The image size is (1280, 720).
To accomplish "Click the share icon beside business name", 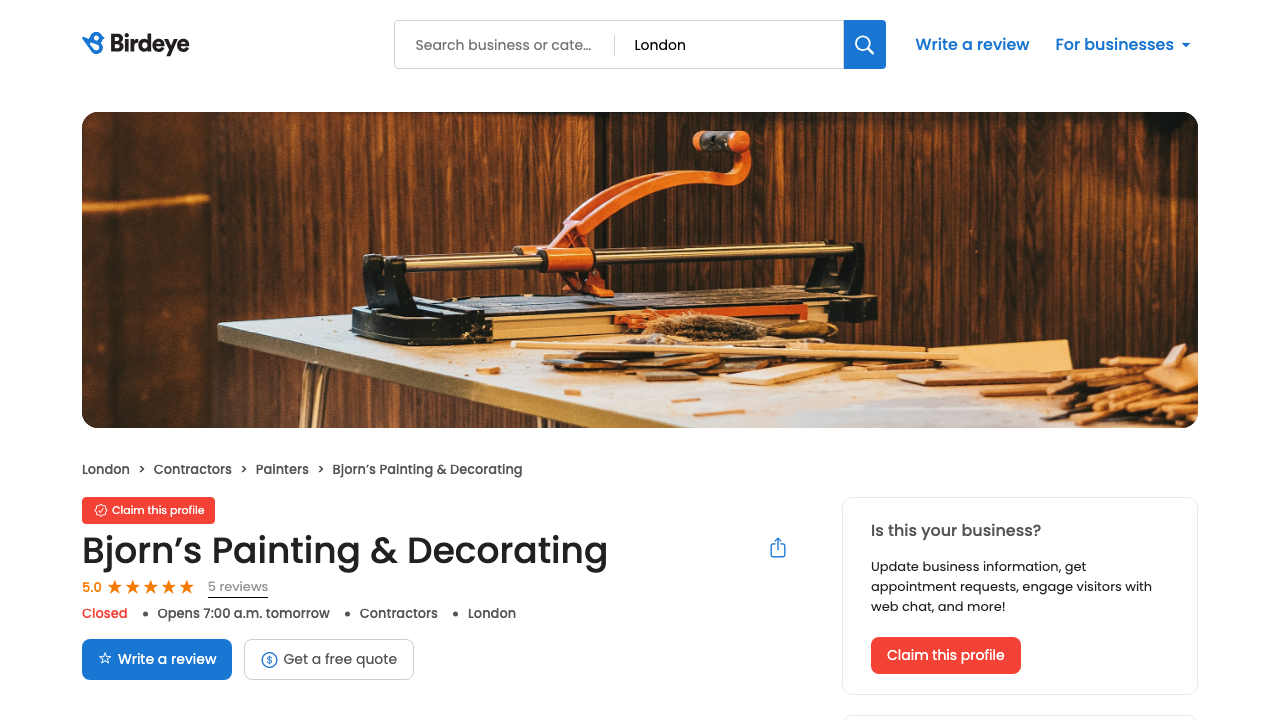I will click(x=778, y=547).
